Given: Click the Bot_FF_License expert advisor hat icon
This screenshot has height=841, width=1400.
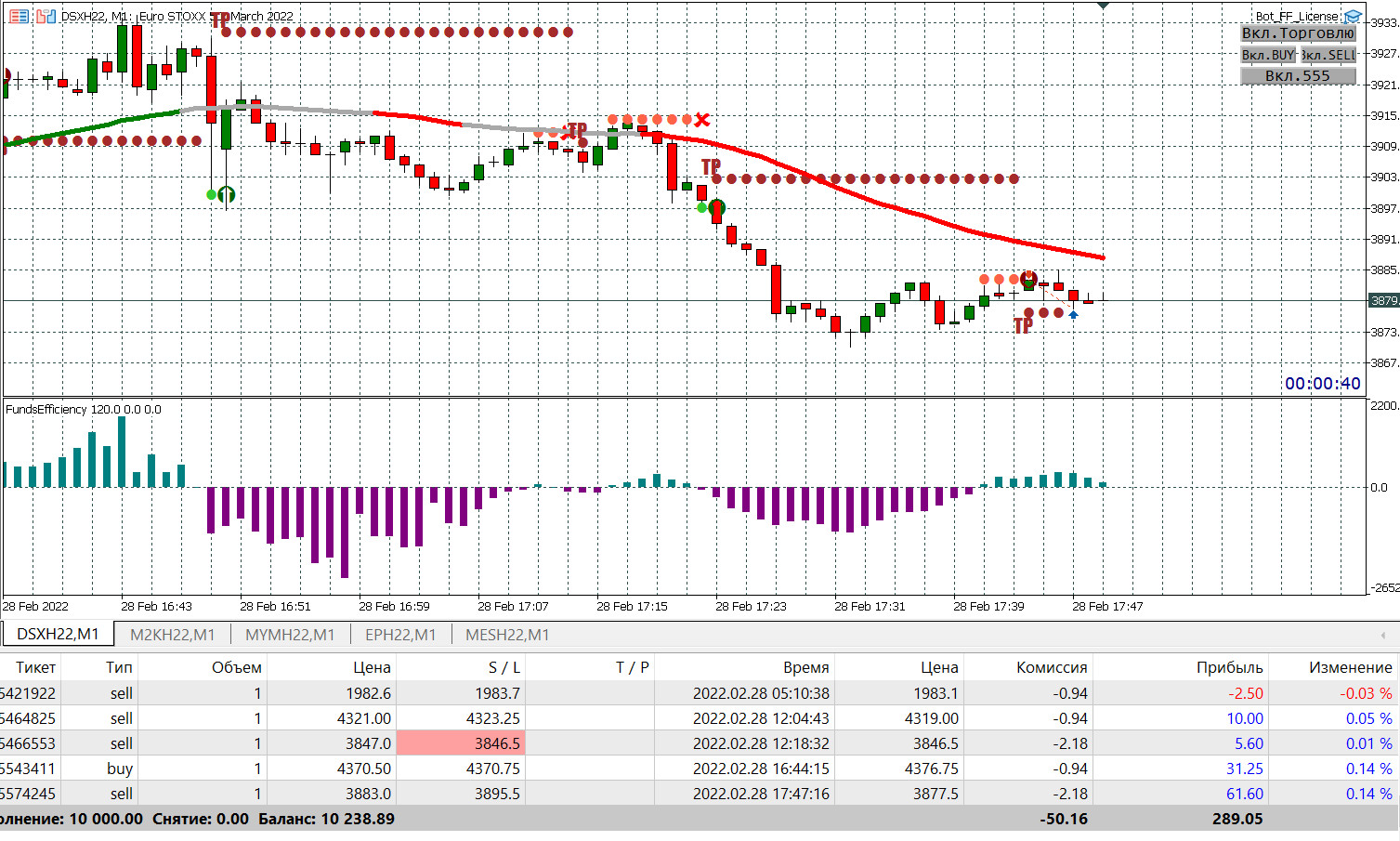Looking at the screenshot, I should pyautogui.click(x=1353, y=16).
